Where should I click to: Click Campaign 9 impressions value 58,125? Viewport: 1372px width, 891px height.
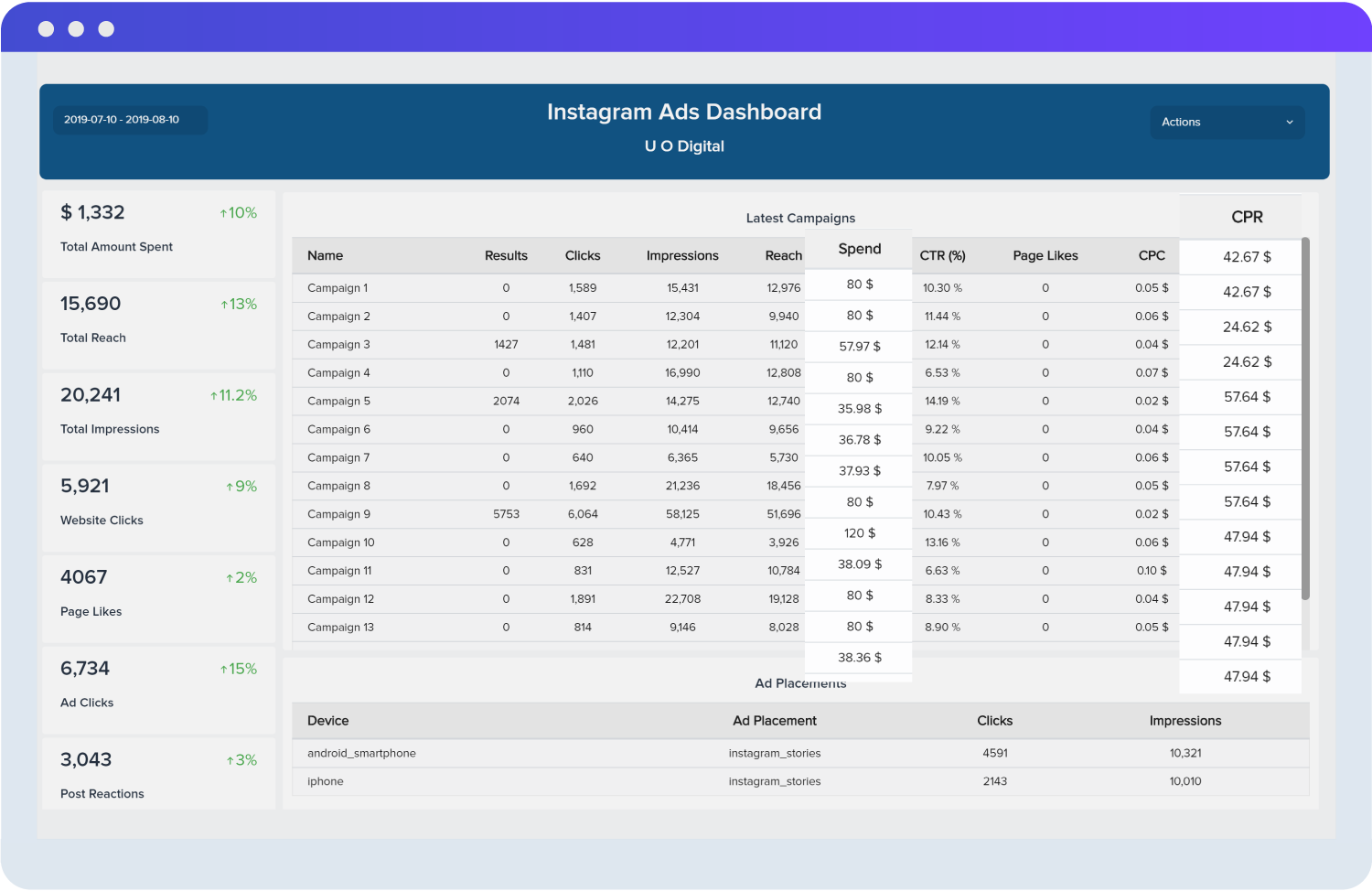point(682,515)
